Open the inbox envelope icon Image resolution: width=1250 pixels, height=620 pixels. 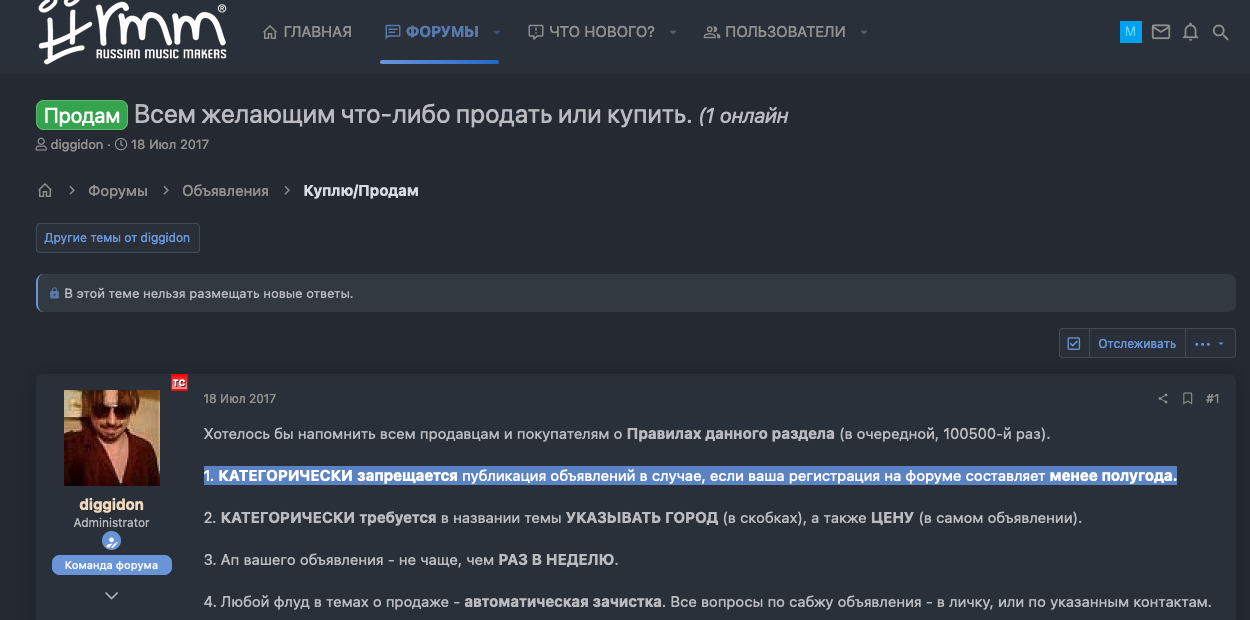1160,32
